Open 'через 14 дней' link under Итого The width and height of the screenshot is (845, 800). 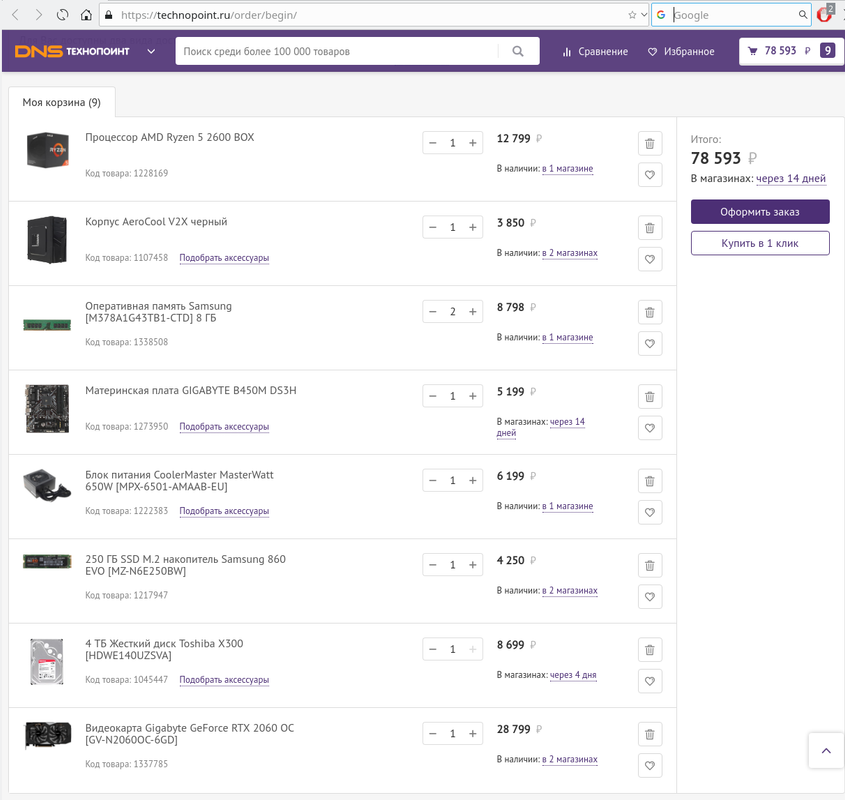tap(791, 178)
